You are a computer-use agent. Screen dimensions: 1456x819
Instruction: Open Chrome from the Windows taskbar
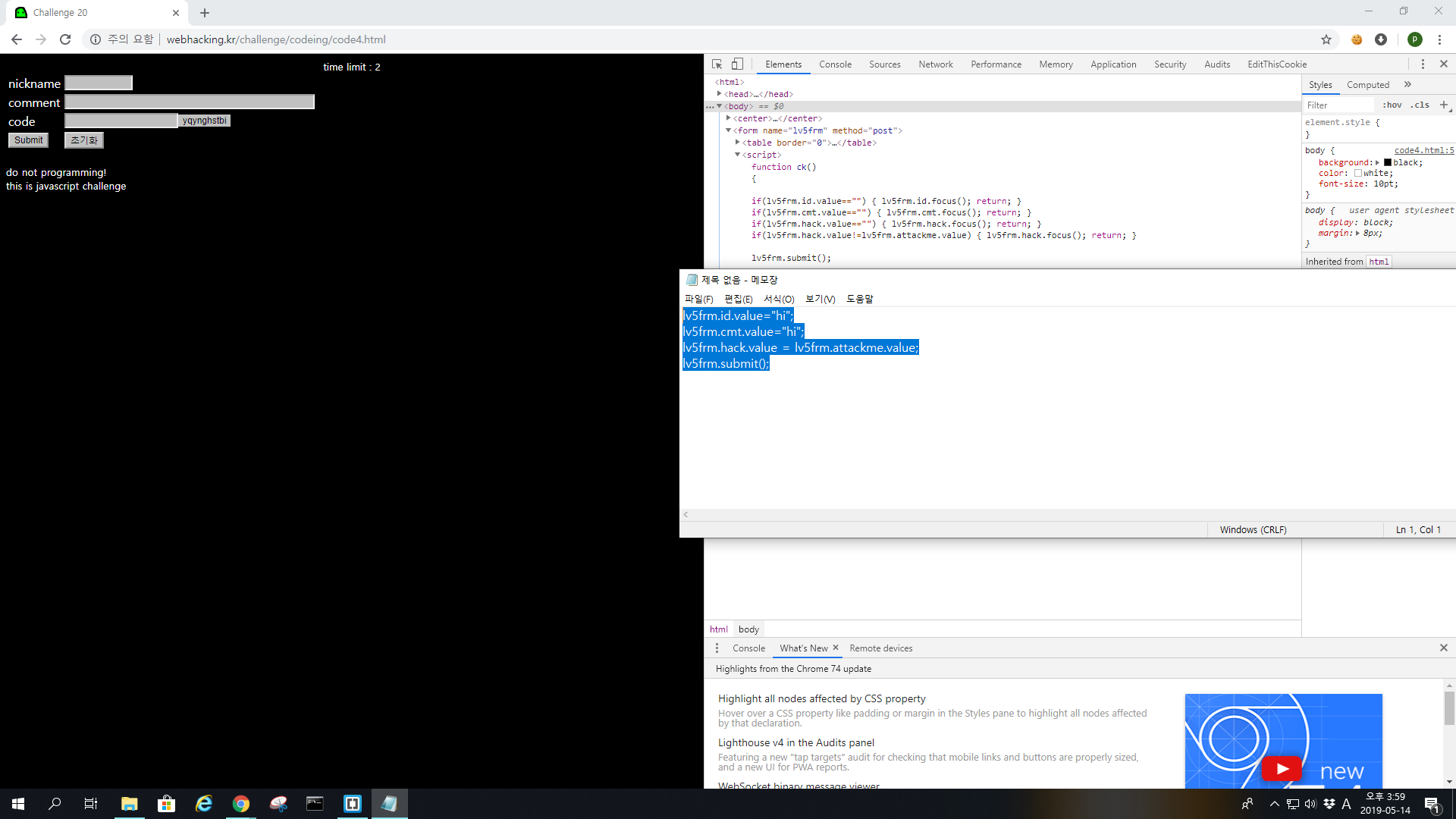click(241, 804)
